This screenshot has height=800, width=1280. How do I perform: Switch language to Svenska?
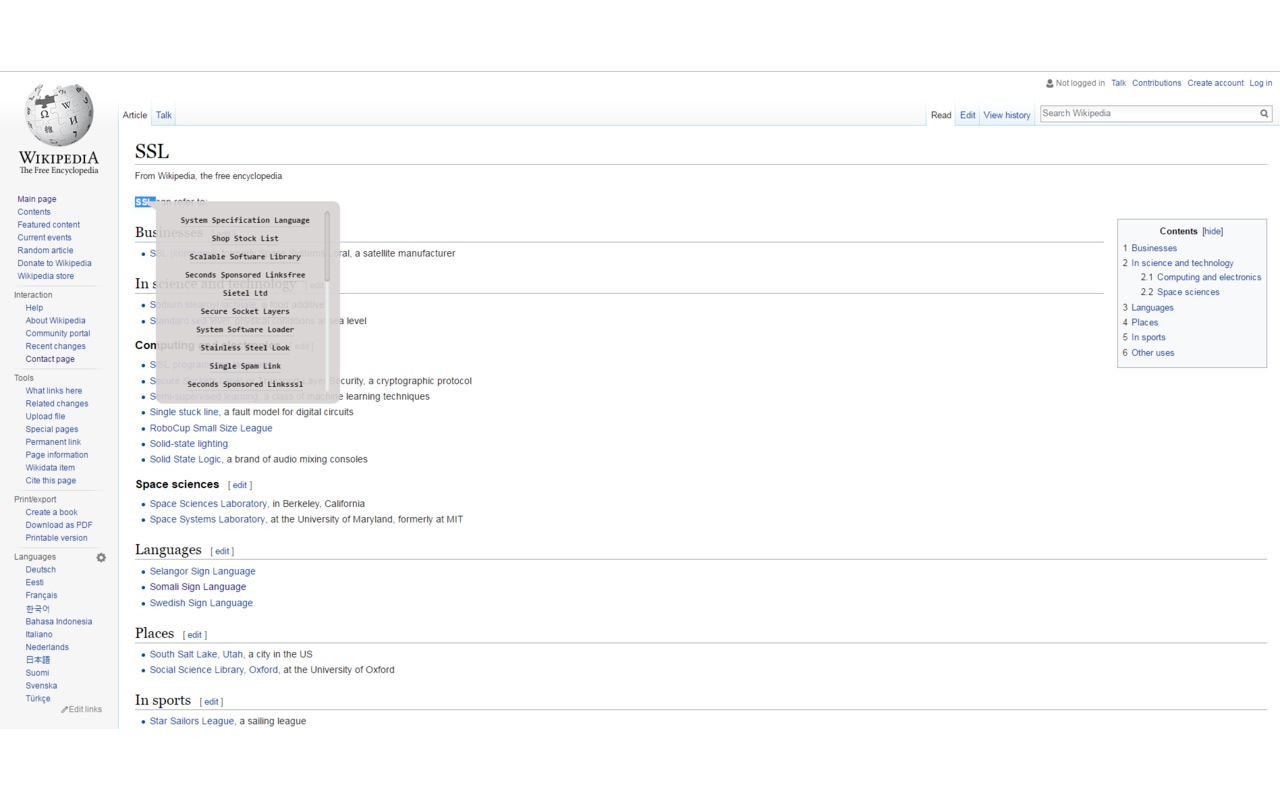[x=41, y=686]
